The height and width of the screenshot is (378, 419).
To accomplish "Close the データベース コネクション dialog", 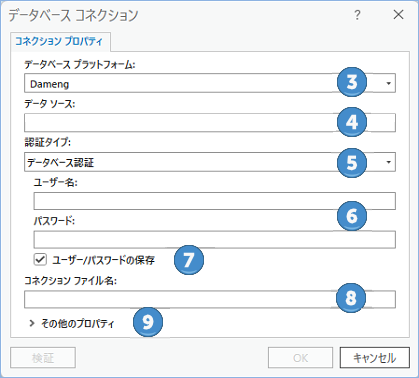I will tap(398, 15).
